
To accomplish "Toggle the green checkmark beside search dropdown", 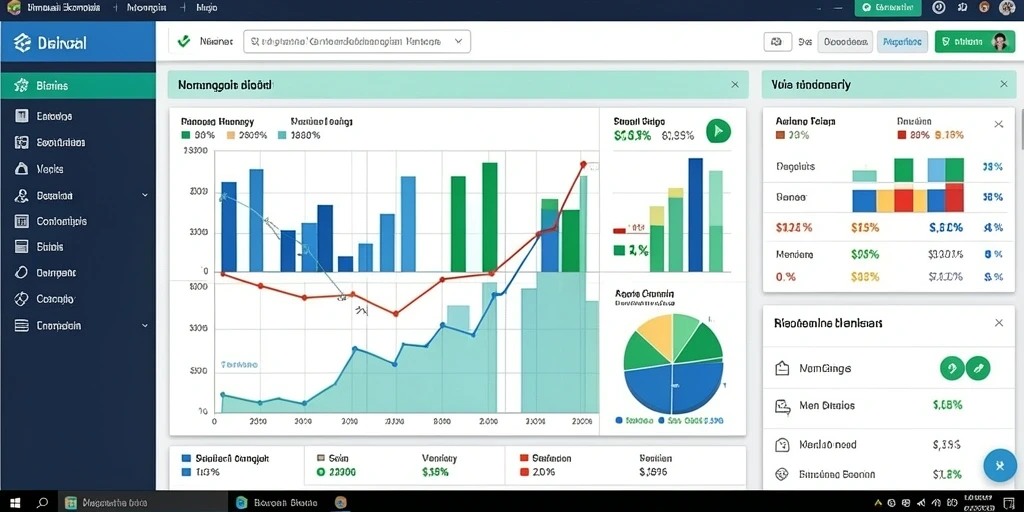I will point(184,41).
